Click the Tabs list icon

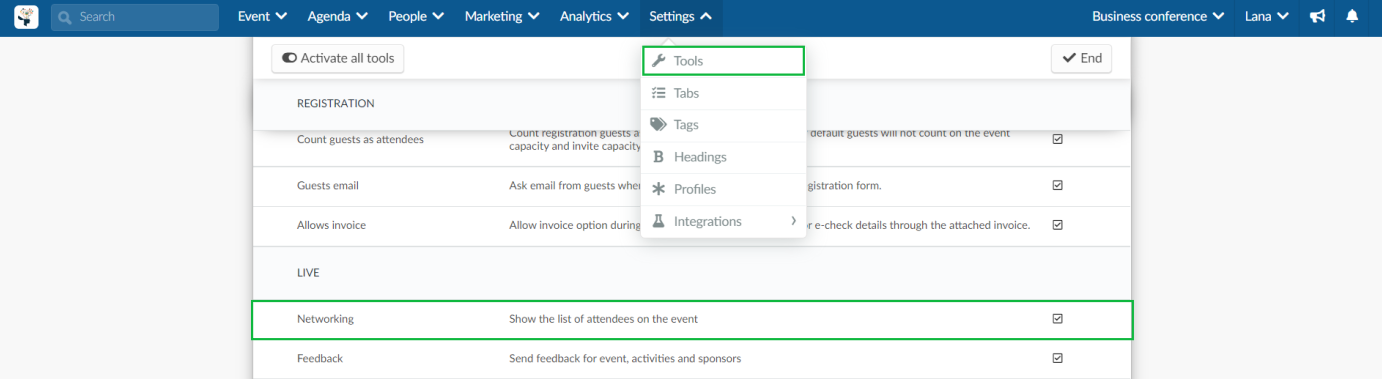coord(658,93)
